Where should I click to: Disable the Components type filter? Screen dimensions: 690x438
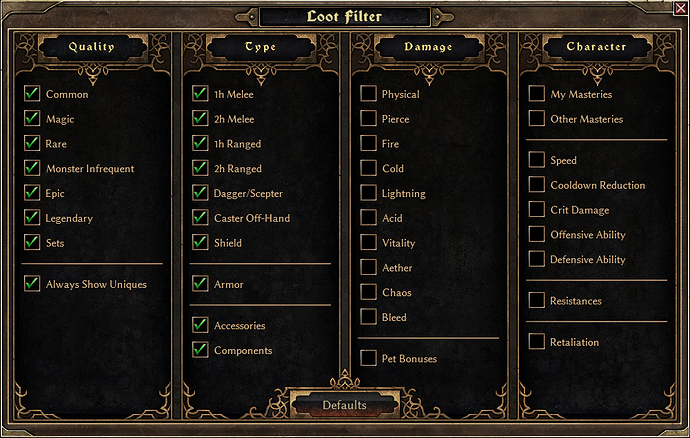tap(200, 350)
